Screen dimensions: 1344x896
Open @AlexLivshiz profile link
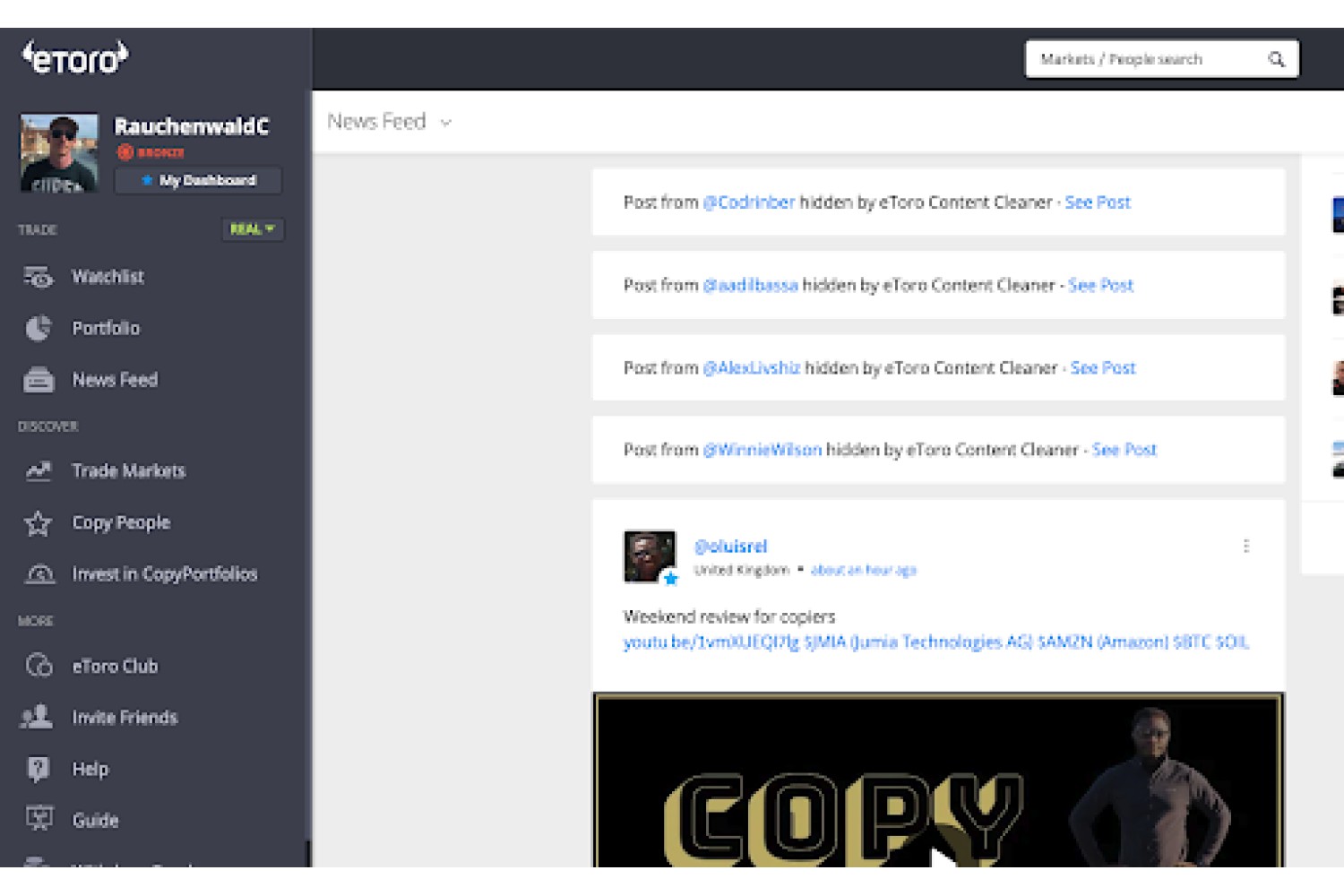[x=752, y=367]
